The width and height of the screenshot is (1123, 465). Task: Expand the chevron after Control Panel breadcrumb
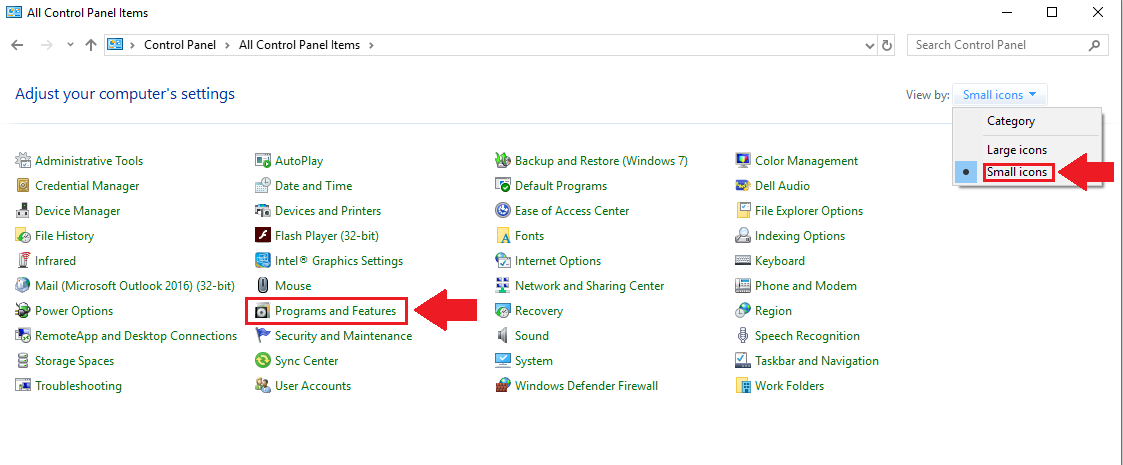227,45
